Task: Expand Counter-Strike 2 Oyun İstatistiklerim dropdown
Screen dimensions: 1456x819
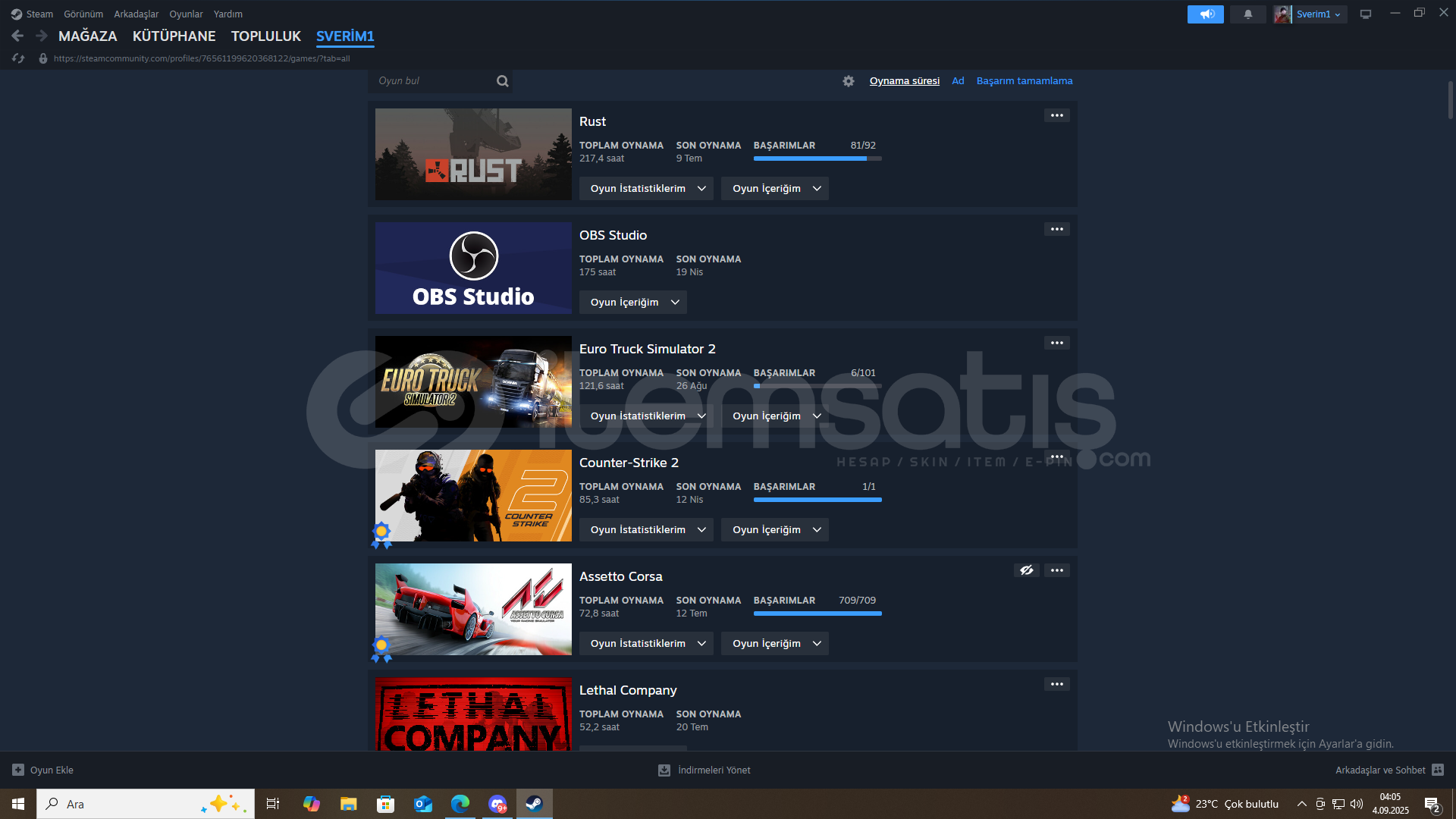Action: click(646, 529)
